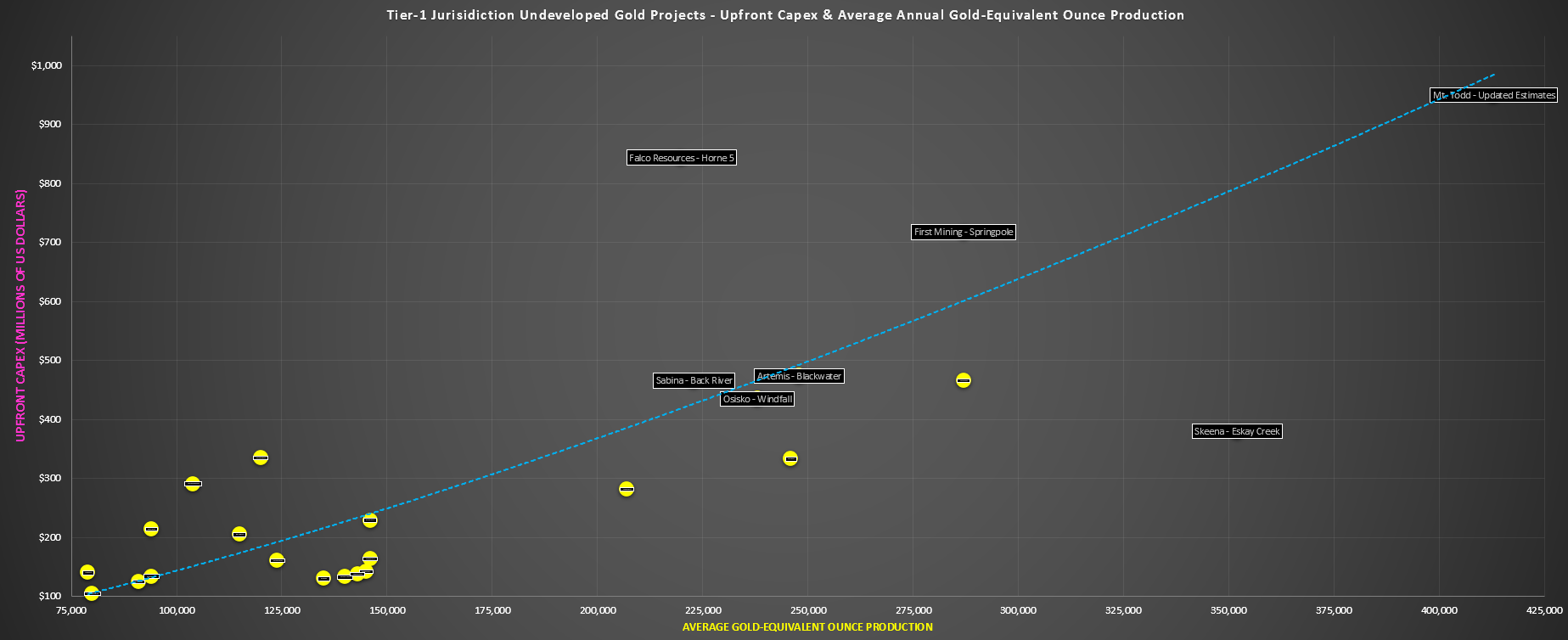Click the $600 vertical axis tick label
The height and width of the screenshot is (640, 1568).
[x=51, y=301]
